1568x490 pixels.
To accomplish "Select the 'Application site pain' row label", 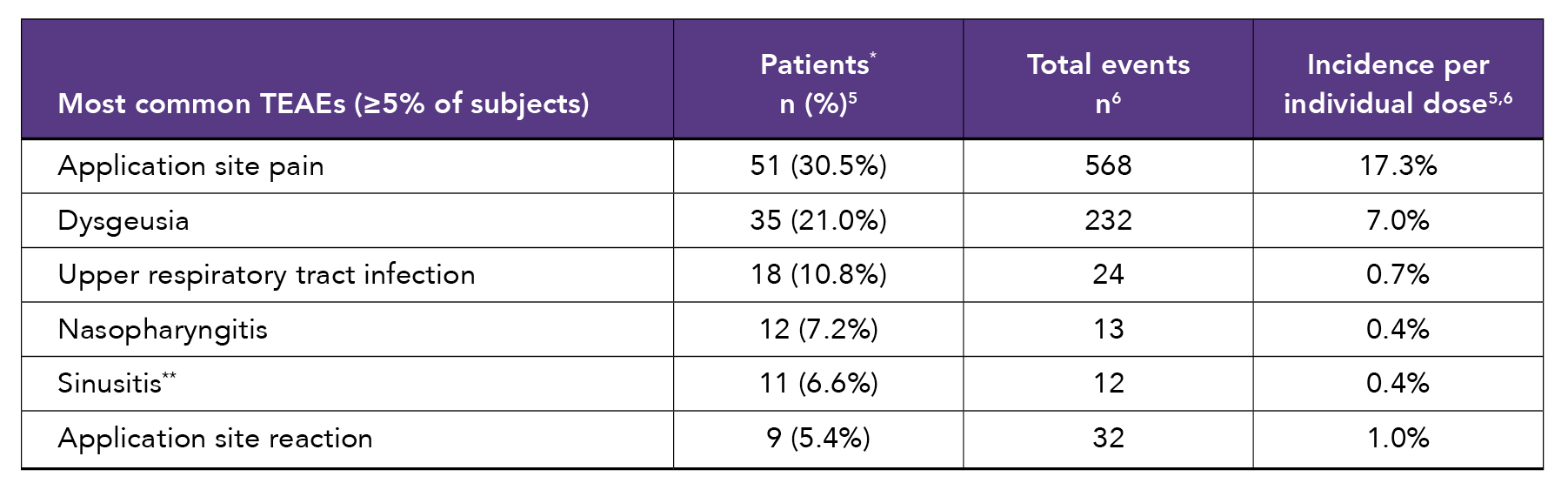I will 190,166.
